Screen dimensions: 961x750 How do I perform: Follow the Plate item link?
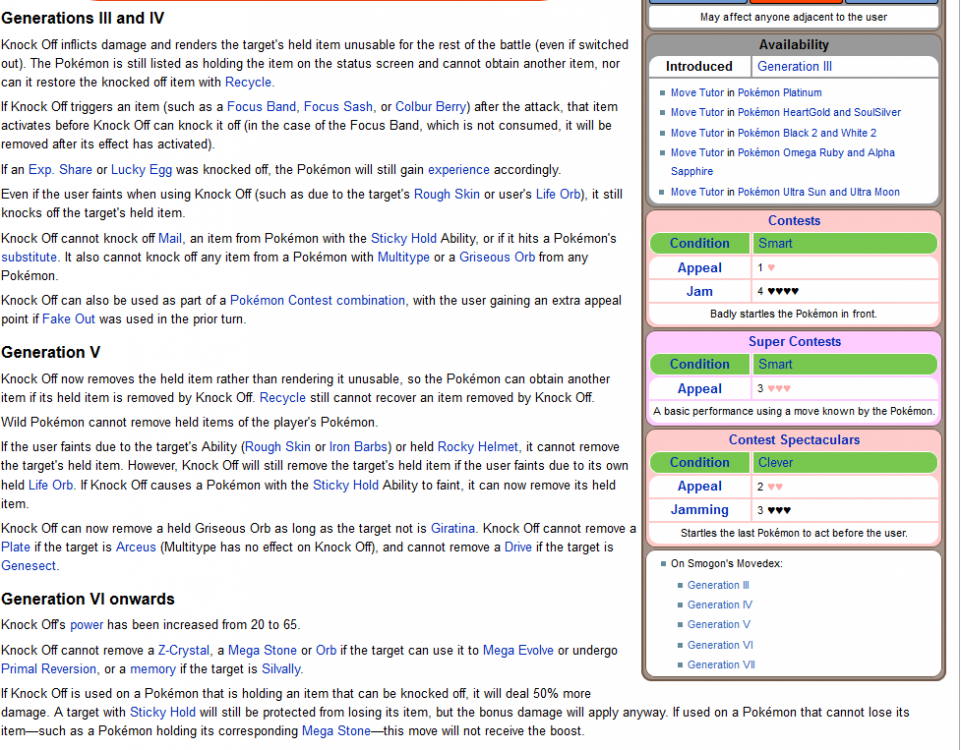(15, 547)
